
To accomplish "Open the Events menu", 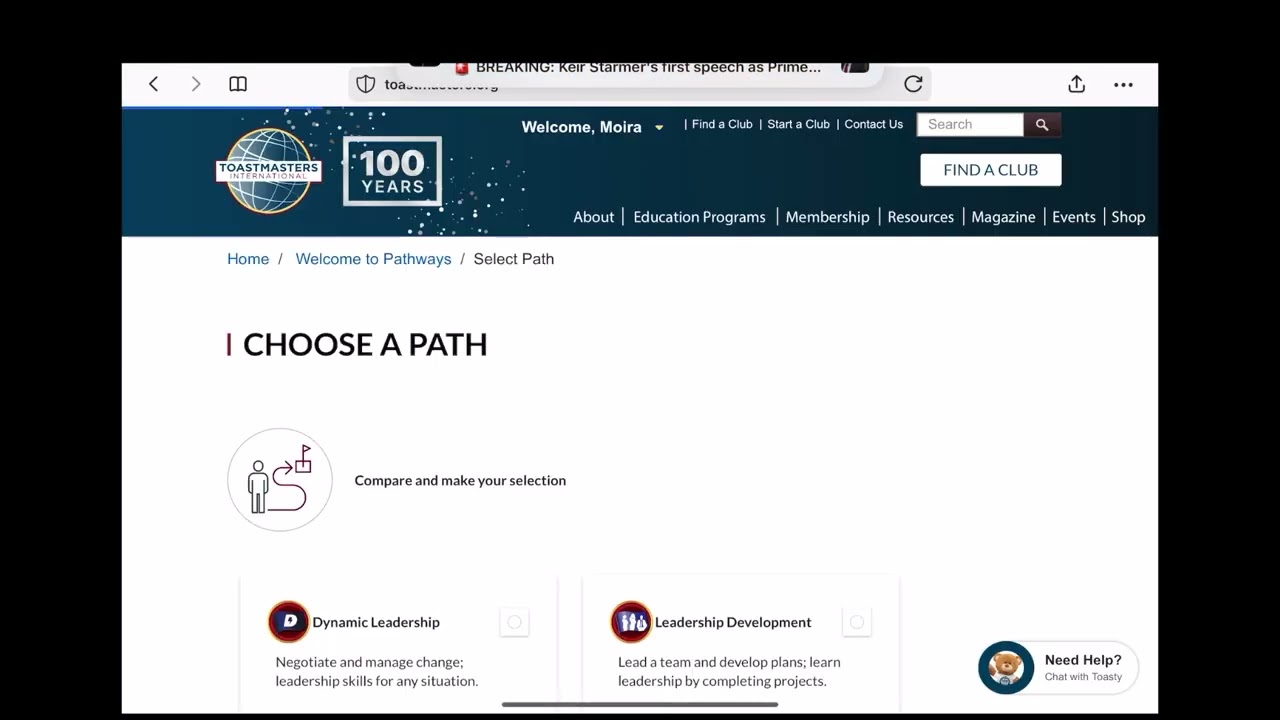I will (x=1074, y=217).
